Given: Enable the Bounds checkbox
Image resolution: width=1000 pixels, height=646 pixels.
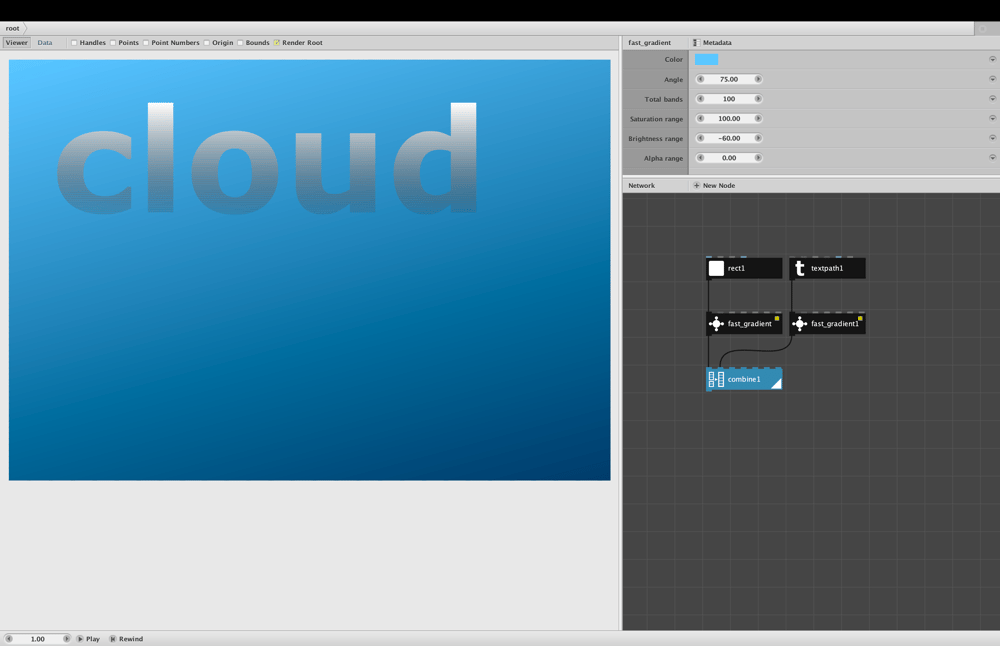Looking at the screenshot, I should tap(240, 43).
